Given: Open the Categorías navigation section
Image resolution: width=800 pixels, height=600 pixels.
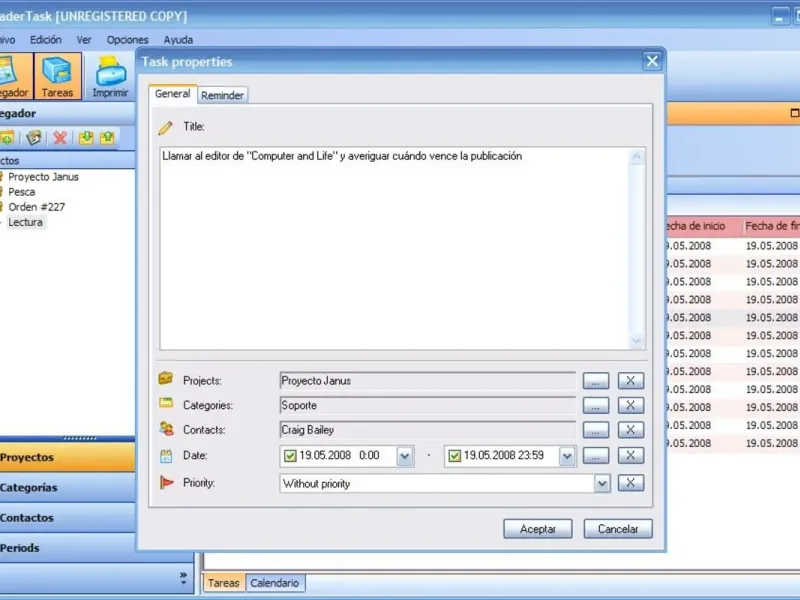Looking at the screenshot, I should coord(67,487).
